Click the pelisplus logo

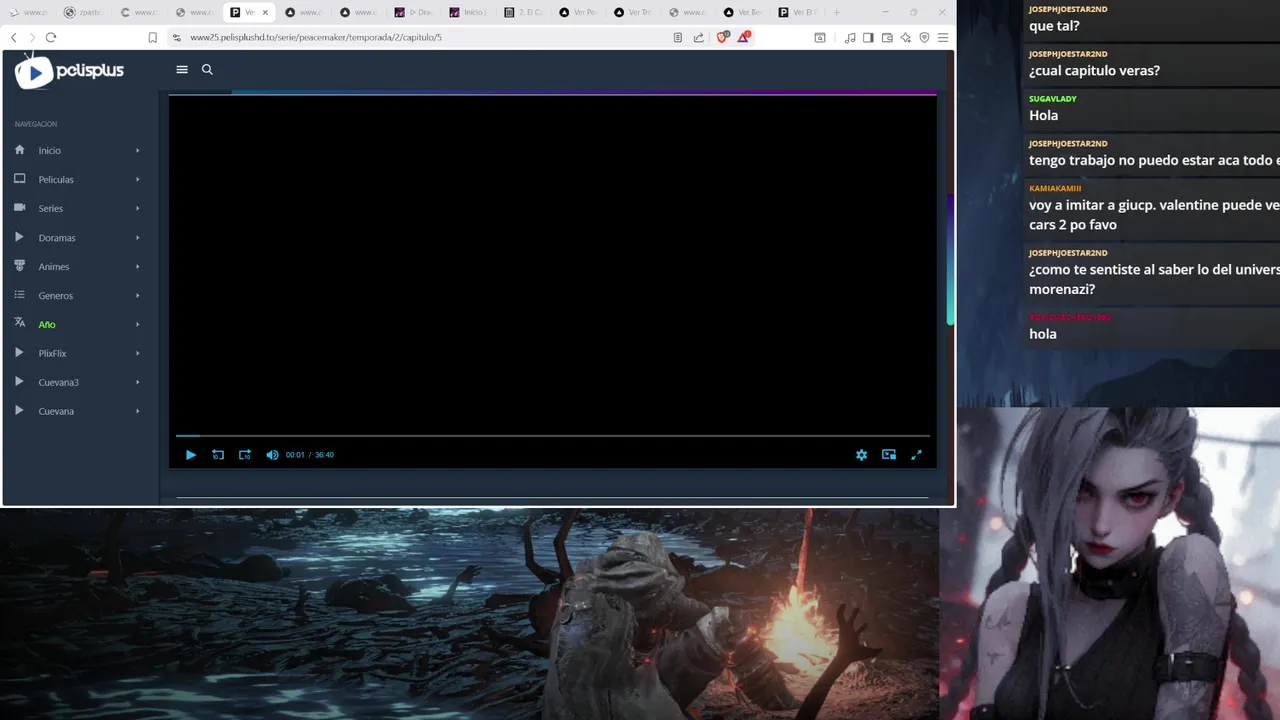tap(70, 71)
